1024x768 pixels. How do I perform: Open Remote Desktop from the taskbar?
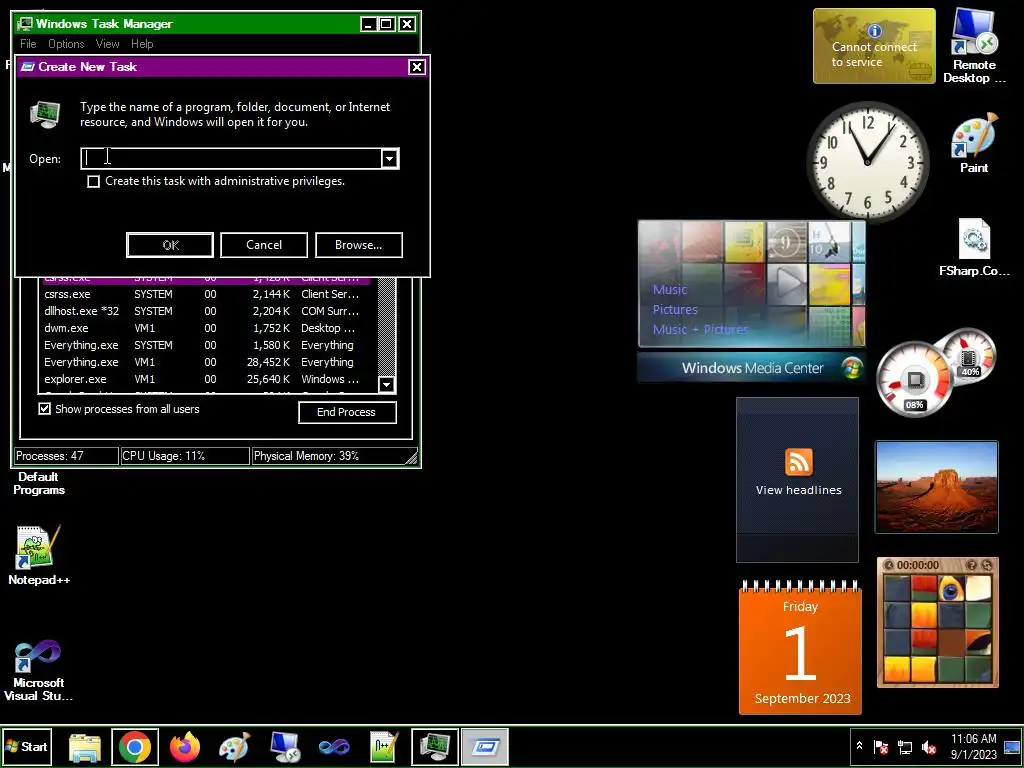pyautogui.click(x=285, y=747)
